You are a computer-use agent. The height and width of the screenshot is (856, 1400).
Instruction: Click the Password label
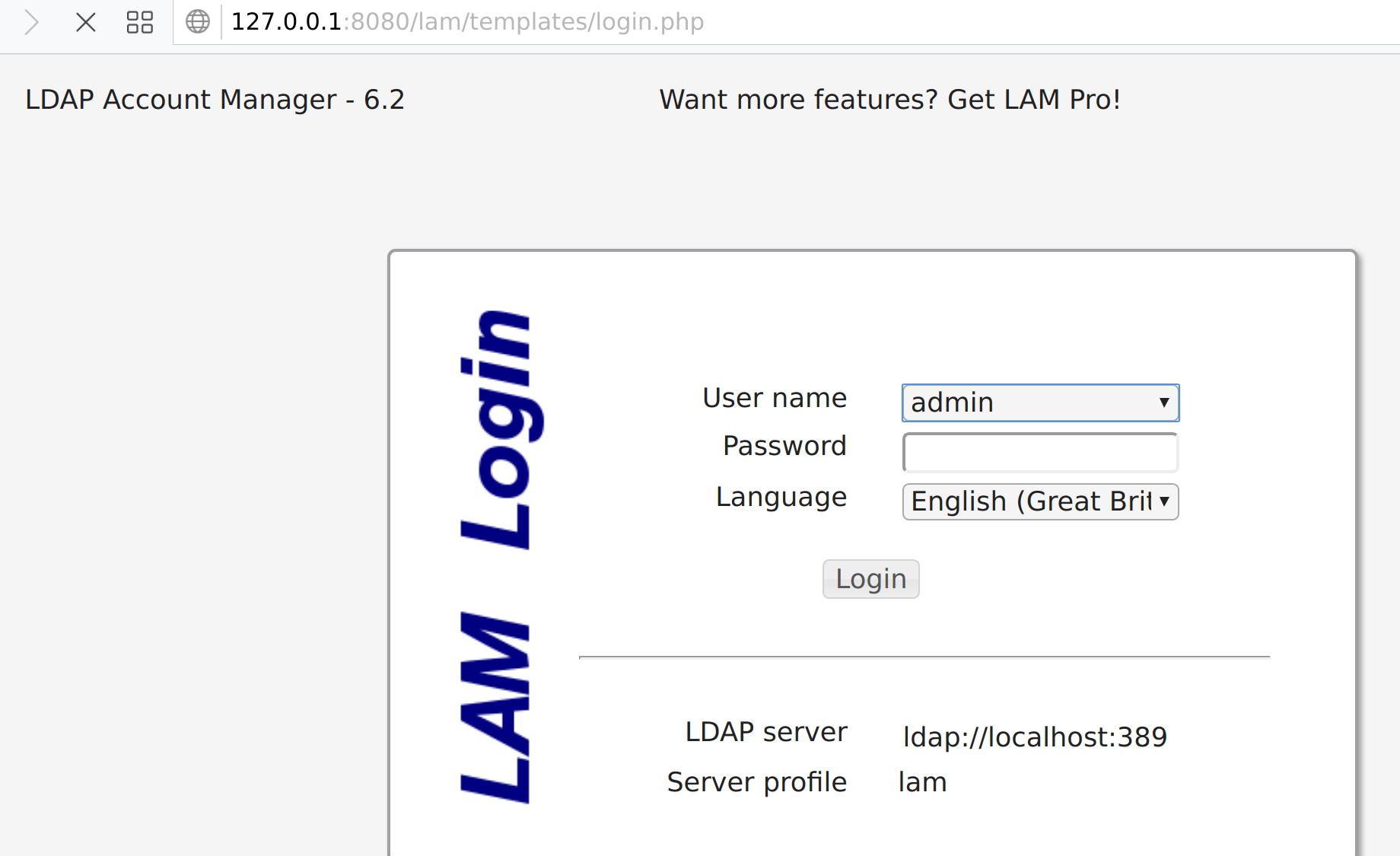coord(784,446)
